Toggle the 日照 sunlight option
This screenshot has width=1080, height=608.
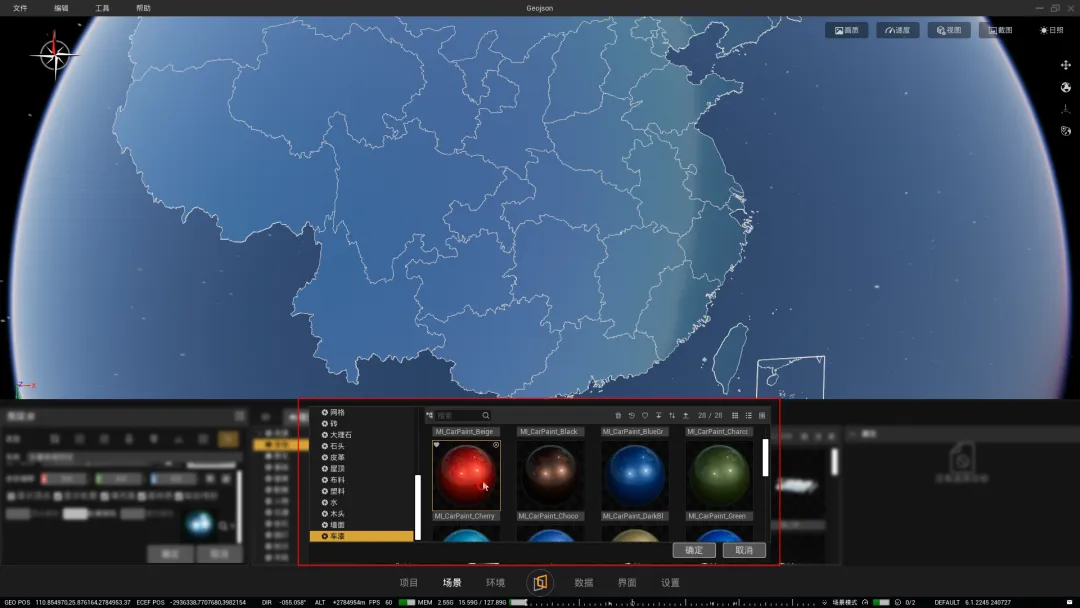[x=1052, y=30]
